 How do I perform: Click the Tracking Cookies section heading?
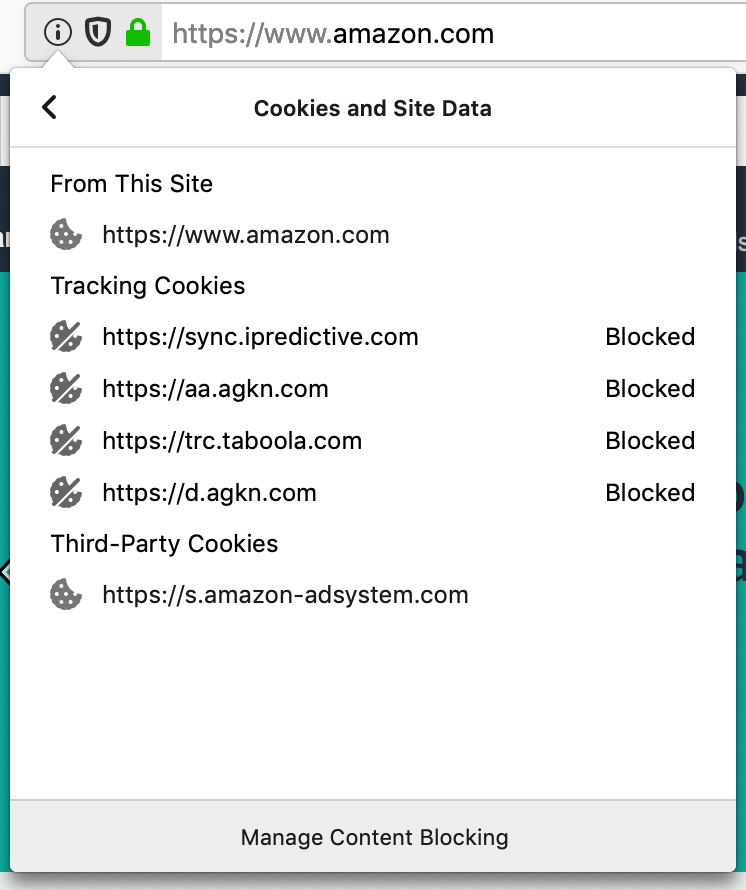coord(148,286)
